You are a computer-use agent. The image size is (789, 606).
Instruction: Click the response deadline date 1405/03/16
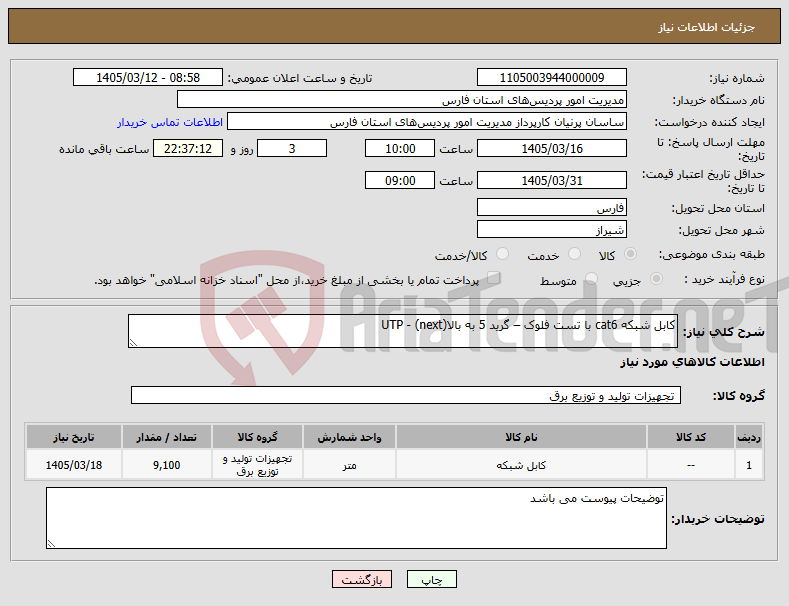click(551, 148)
